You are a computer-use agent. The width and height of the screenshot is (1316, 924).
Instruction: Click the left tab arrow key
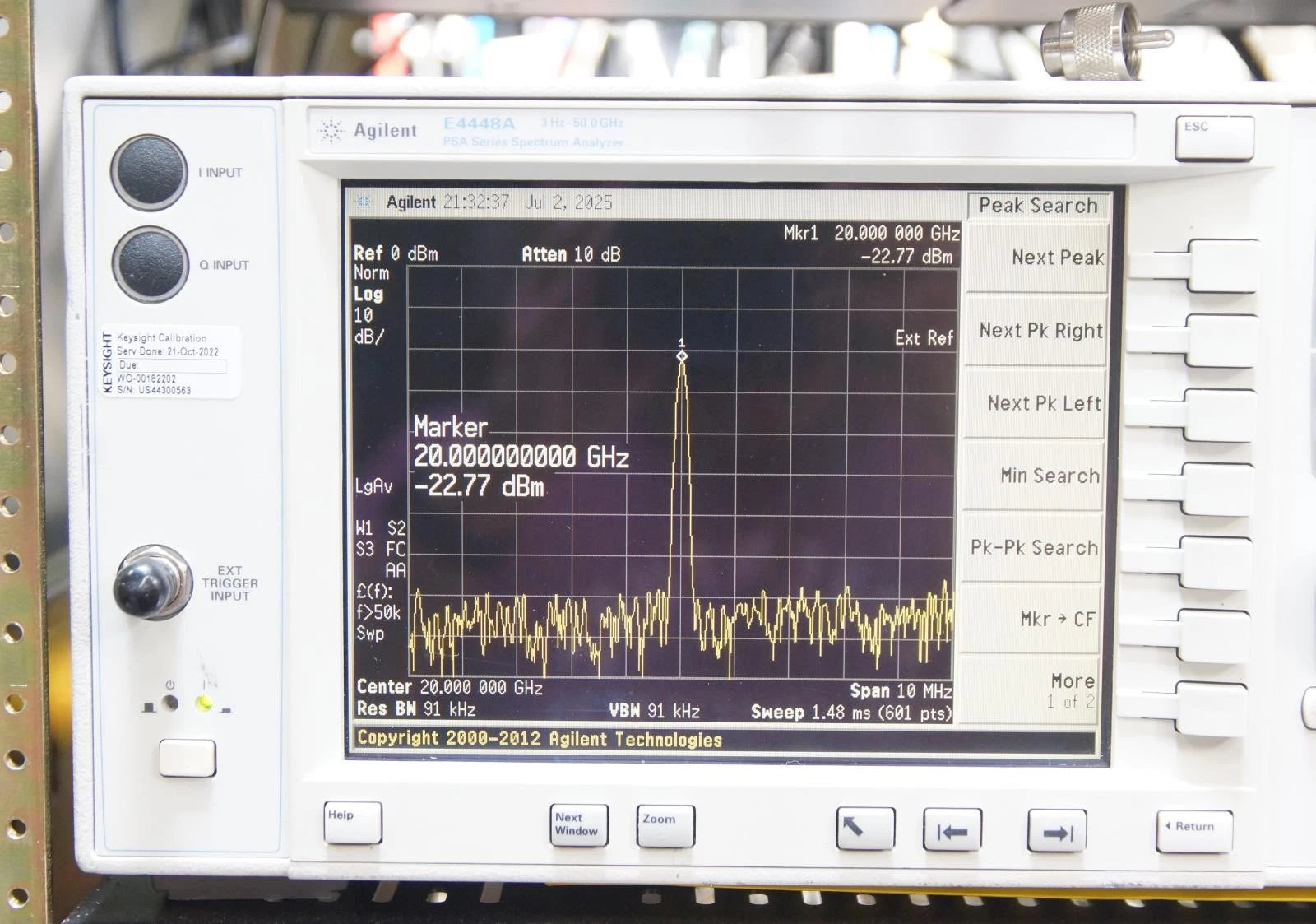pyautogui.click(x=952, y=829)
